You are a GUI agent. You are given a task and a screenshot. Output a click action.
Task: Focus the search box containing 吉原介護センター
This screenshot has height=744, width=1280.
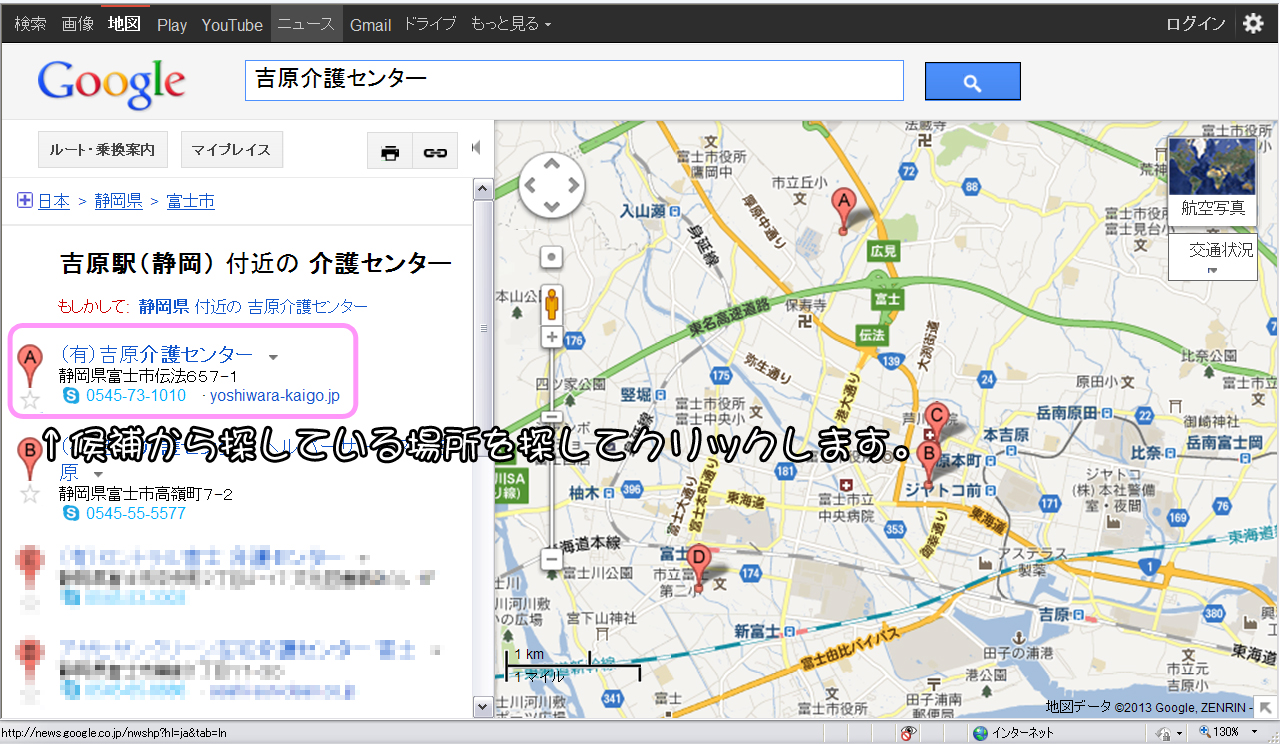pos(574,80)
